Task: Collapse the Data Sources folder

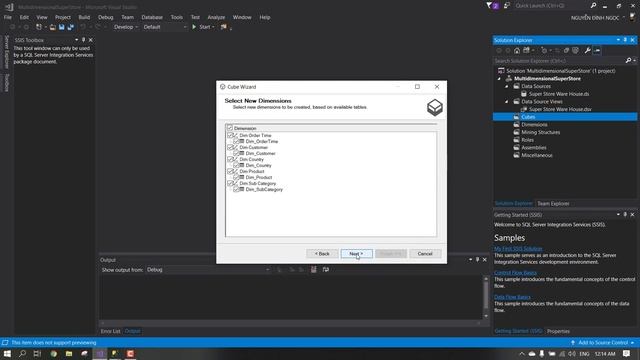Action: (x=507, y=87)
